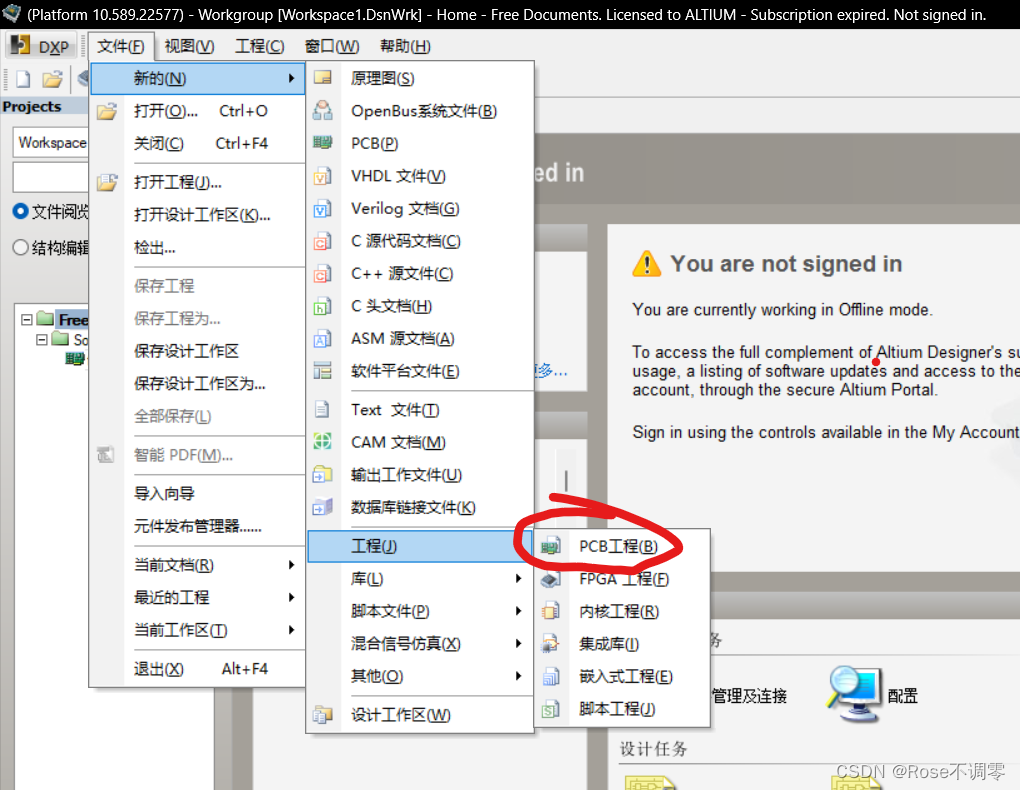Choose 保存设计工作区为 from the File menu
The height and width of the screenshot is (790, 1020).
pyautogui.click(x=197, y=384)
